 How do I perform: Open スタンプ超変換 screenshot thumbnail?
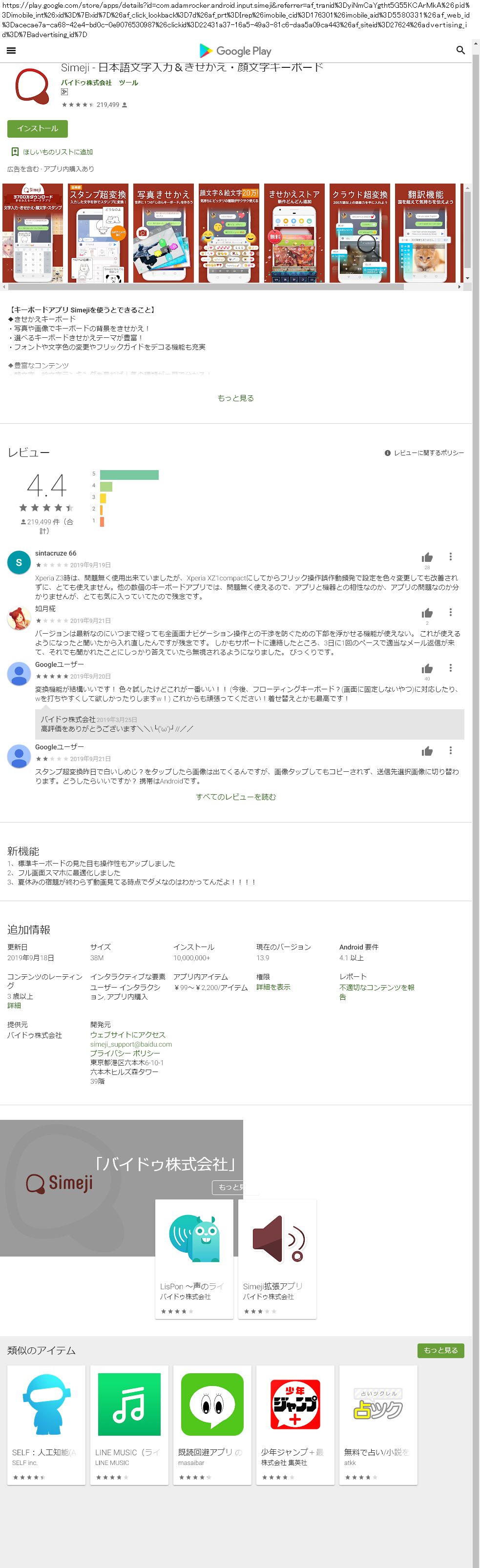(98, 233)
